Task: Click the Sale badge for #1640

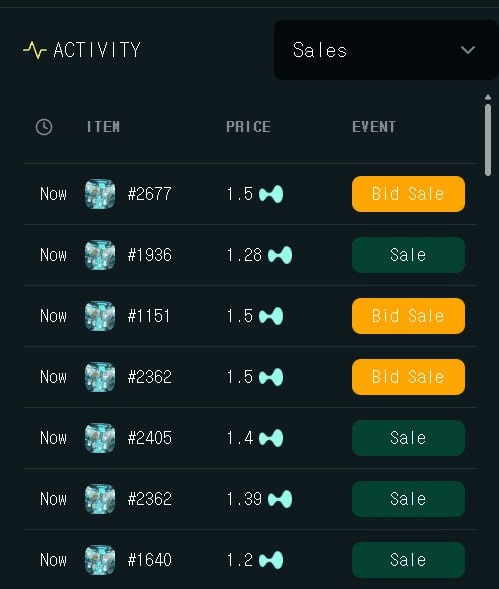Action: point(408,560)
